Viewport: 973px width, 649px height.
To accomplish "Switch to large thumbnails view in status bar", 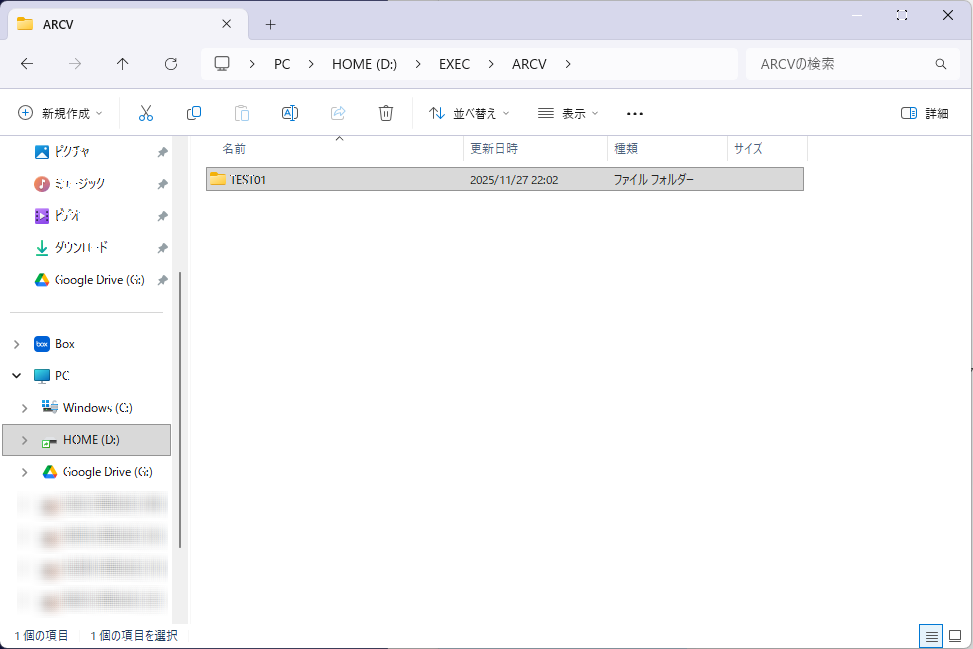I will tap(954, 636).
